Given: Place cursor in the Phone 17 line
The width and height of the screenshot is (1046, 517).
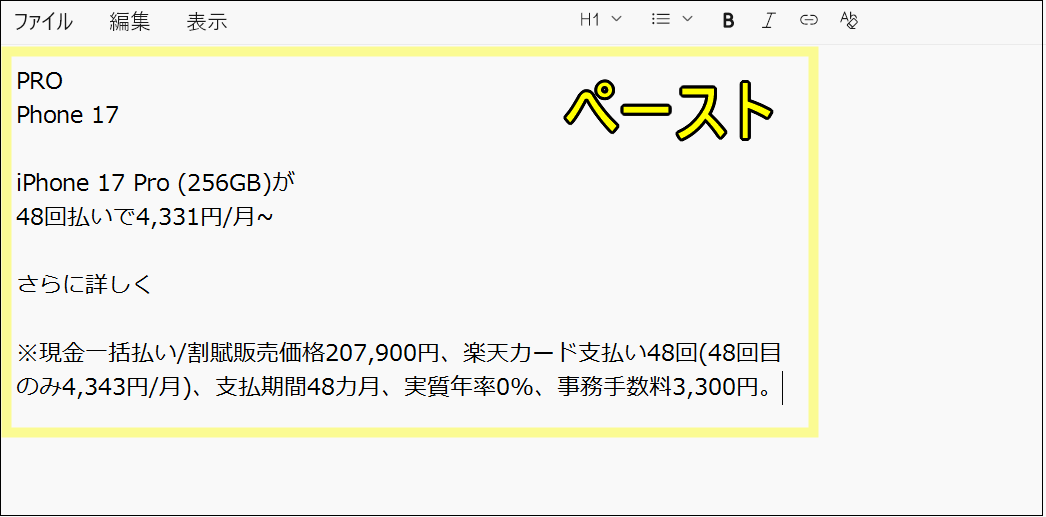Looking at the screenshot, I should [67, 115].
